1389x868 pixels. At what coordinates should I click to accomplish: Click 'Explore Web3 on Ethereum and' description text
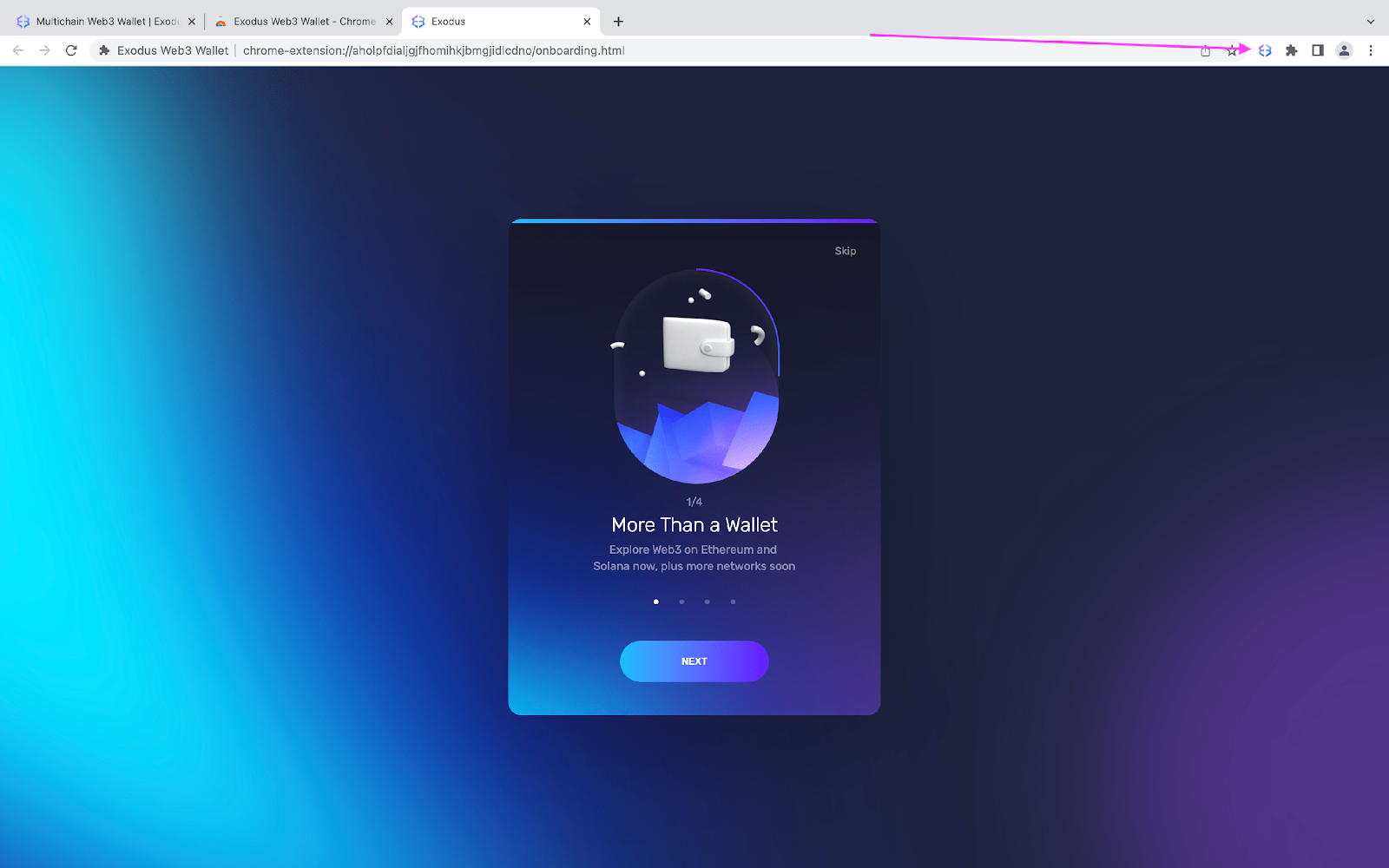click(x=693, y=549)
